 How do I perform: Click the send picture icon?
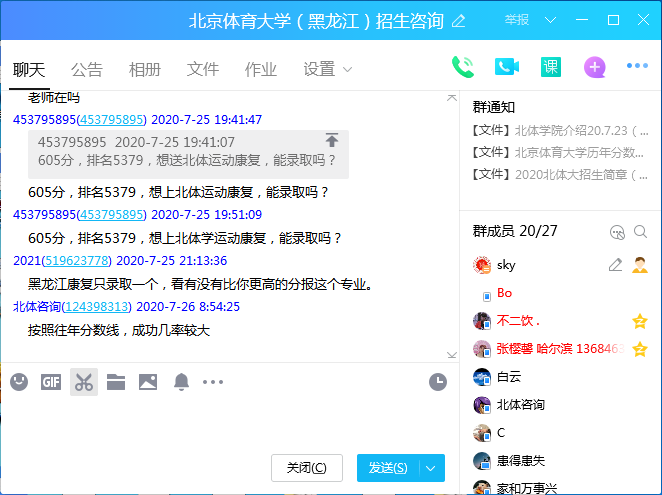pos(148,382)
